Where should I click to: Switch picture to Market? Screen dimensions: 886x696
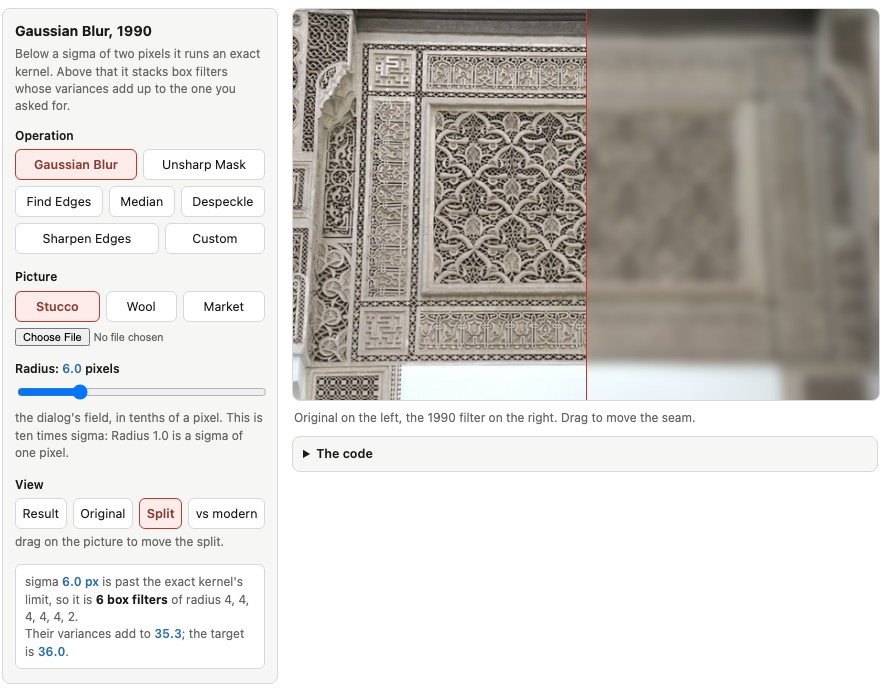[224, 306]
